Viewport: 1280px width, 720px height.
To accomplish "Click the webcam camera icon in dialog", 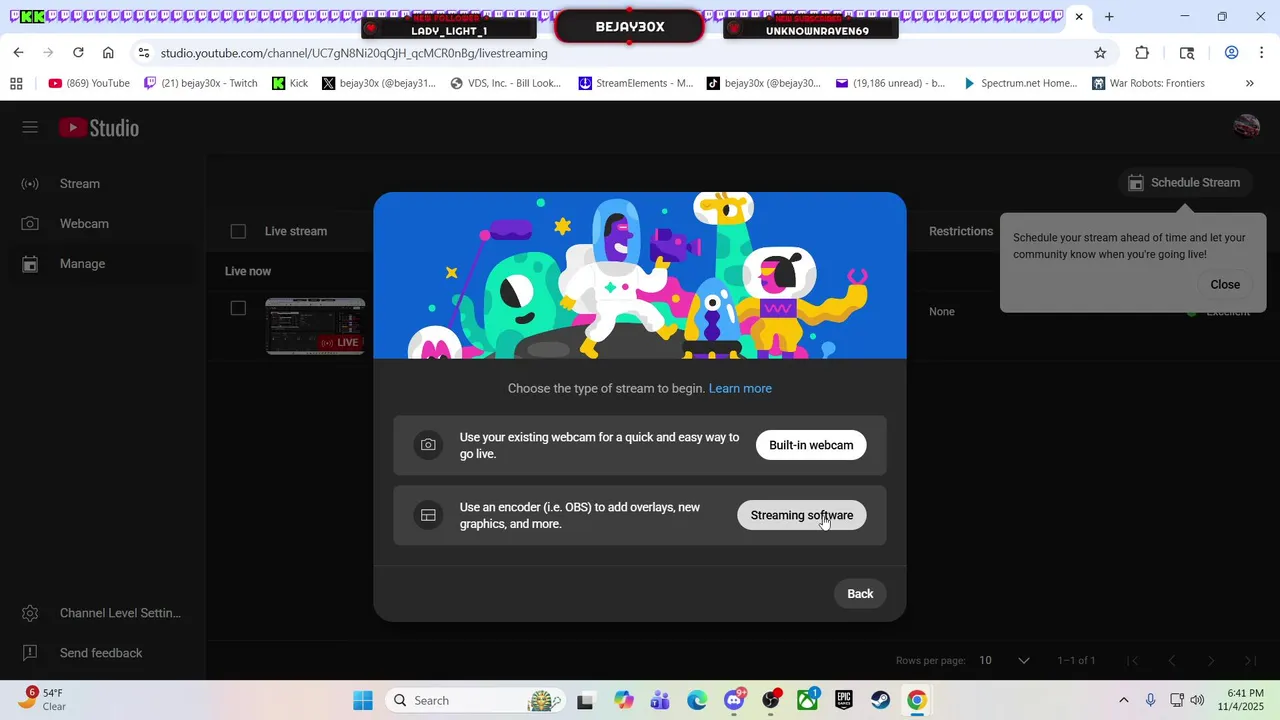I will point(428,445).
